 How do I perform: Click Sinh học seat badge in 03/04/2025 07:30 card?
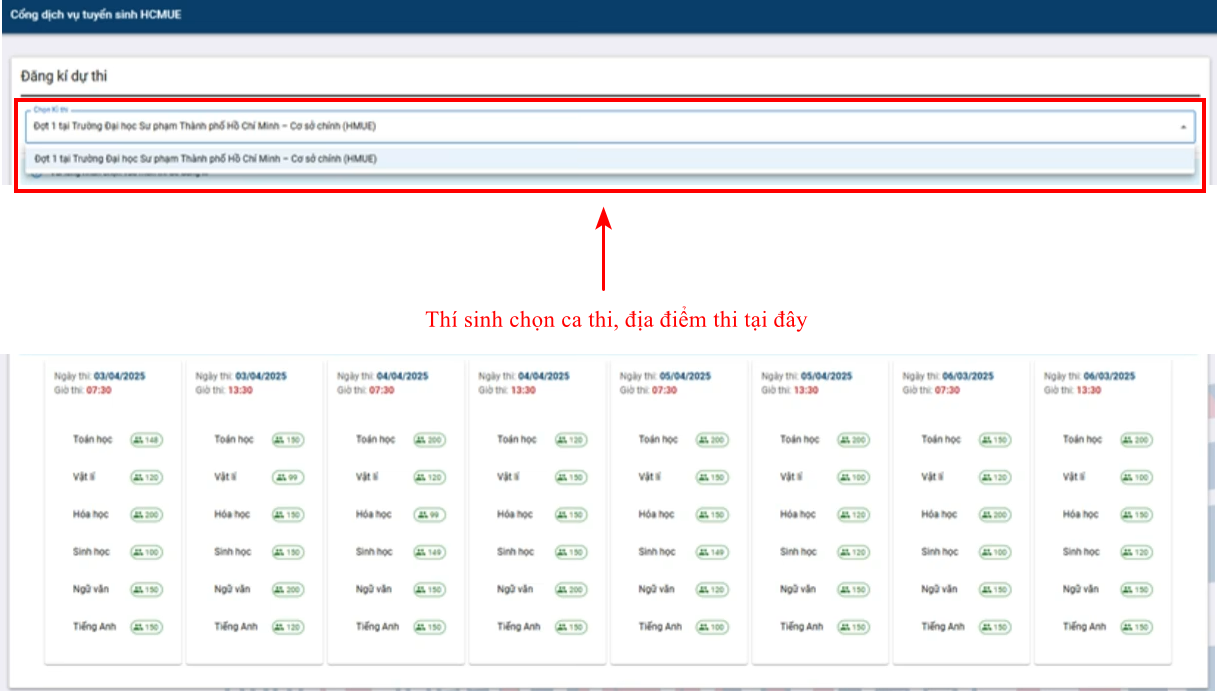[146, 552]
